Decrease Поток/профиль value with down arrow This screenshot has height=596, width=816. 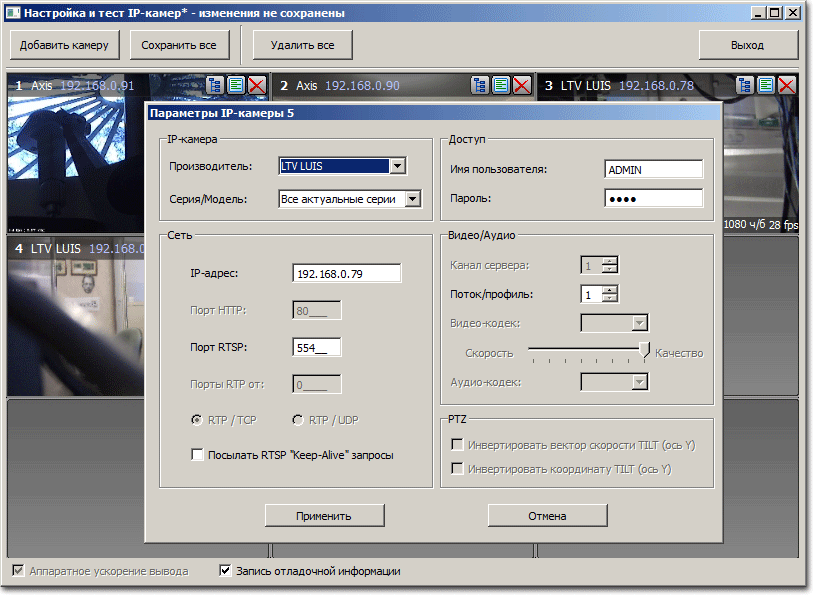pyautogui.click(x=609, y=298)
